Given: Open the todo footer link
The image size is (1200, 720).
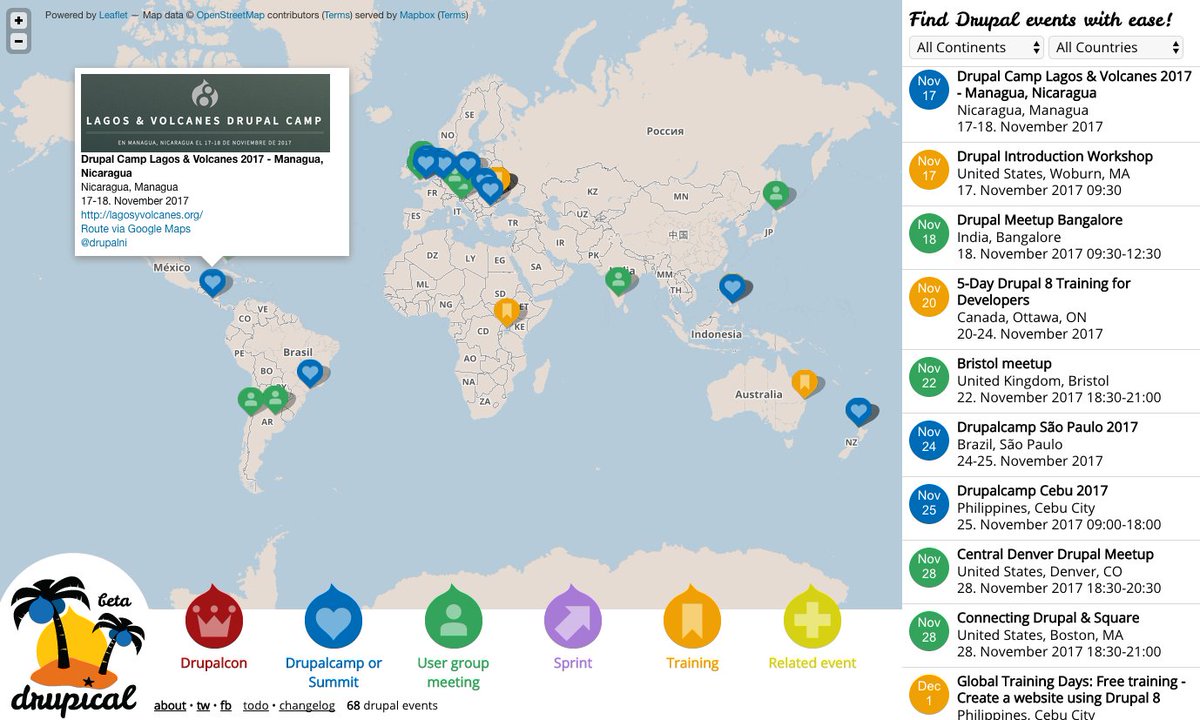Looking at the screenshot, I should [256, 705].
